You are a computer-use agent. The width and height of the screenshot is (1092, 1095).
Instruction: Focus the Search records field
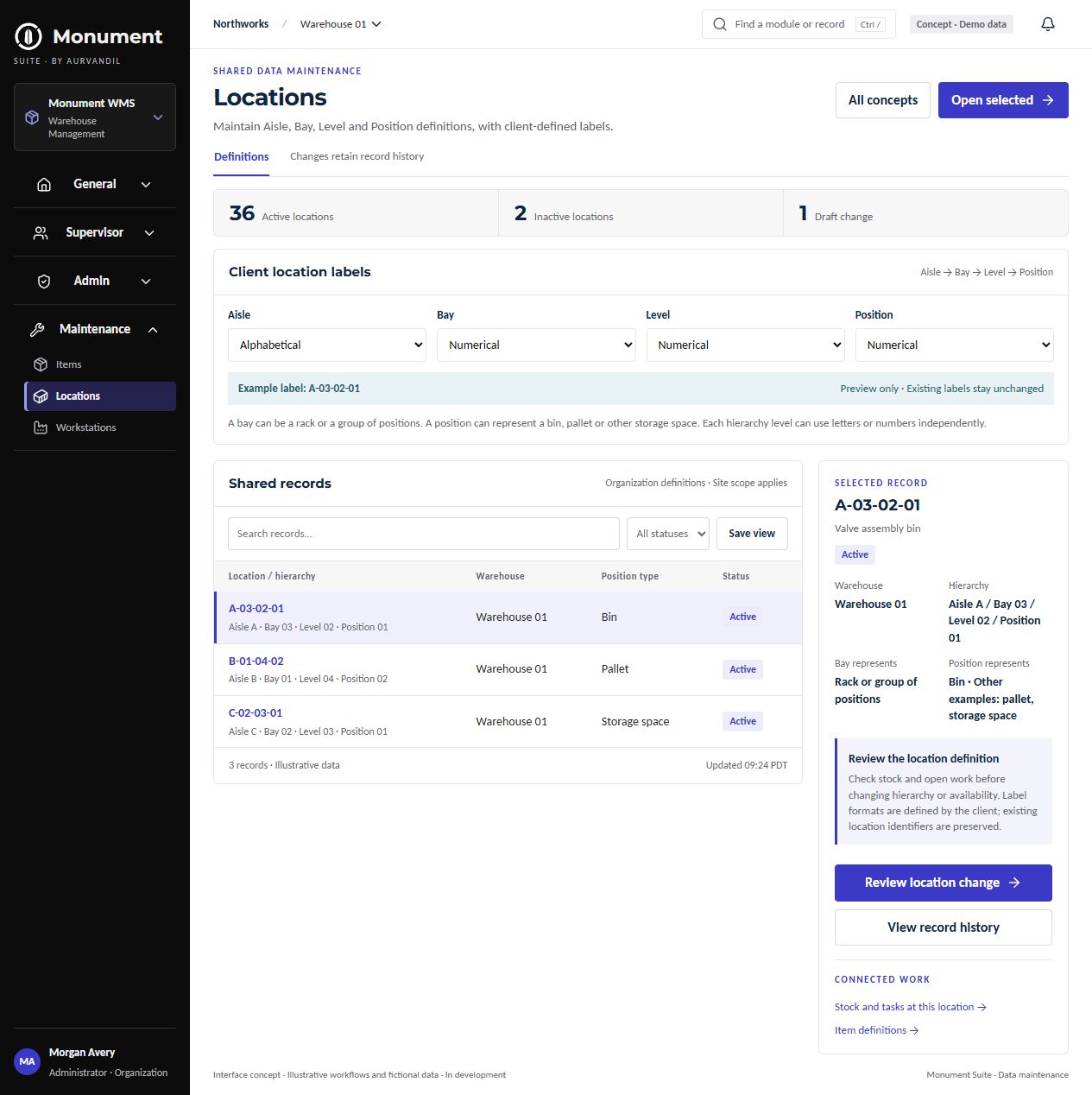424,534
